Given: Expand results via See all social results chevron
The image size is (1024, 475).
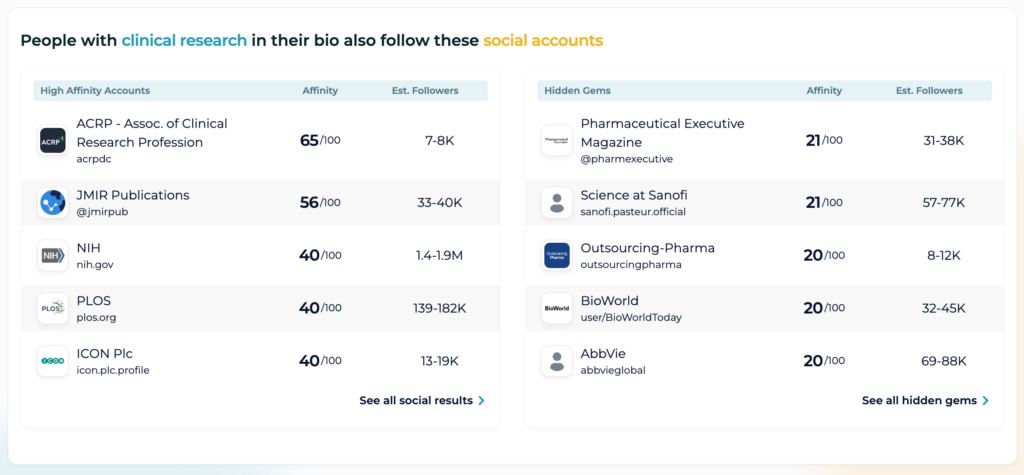Looking at the screenshot, I should click(481, 401).
